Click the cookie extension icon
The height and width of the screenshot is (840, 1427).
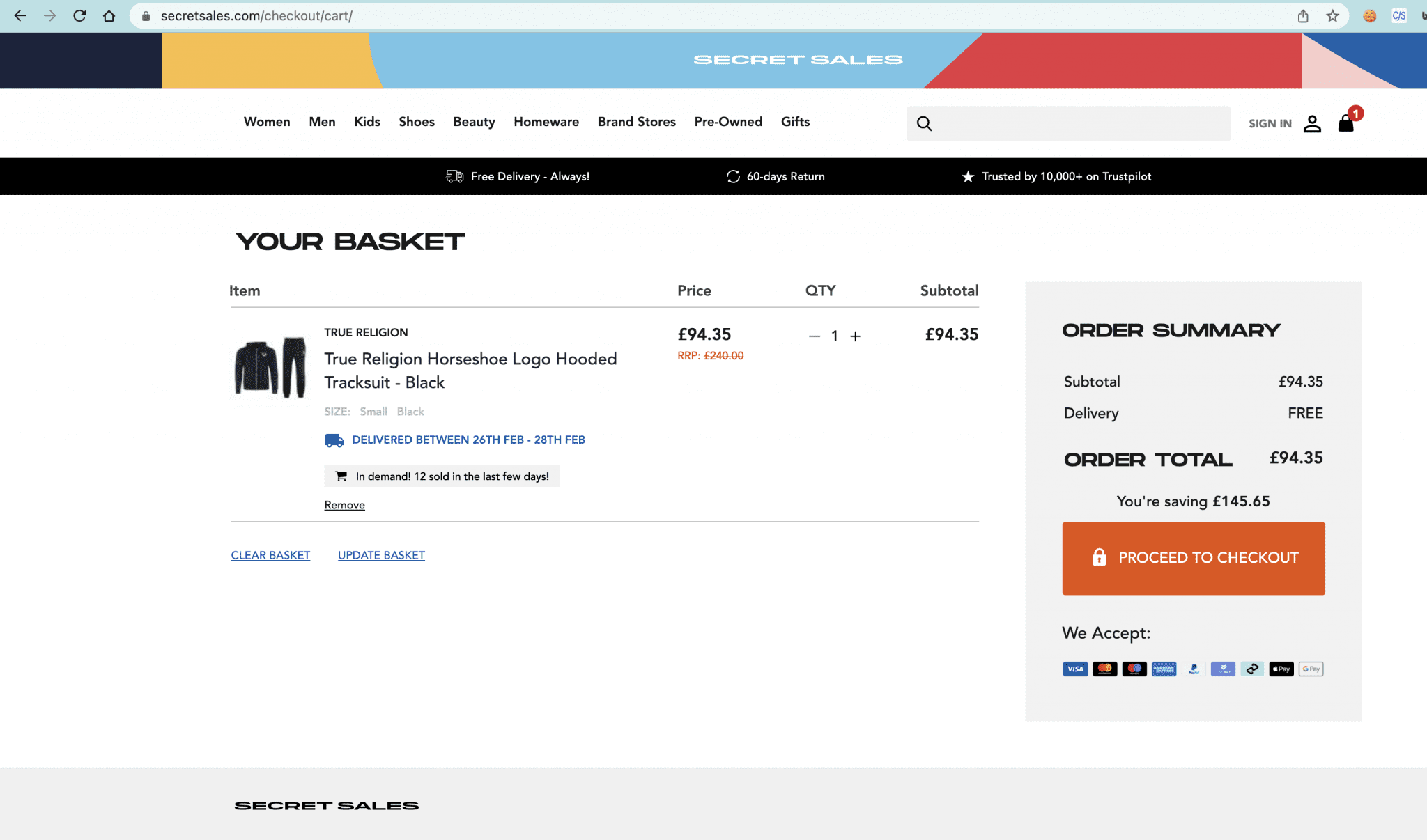click(x=1369, y=15)
